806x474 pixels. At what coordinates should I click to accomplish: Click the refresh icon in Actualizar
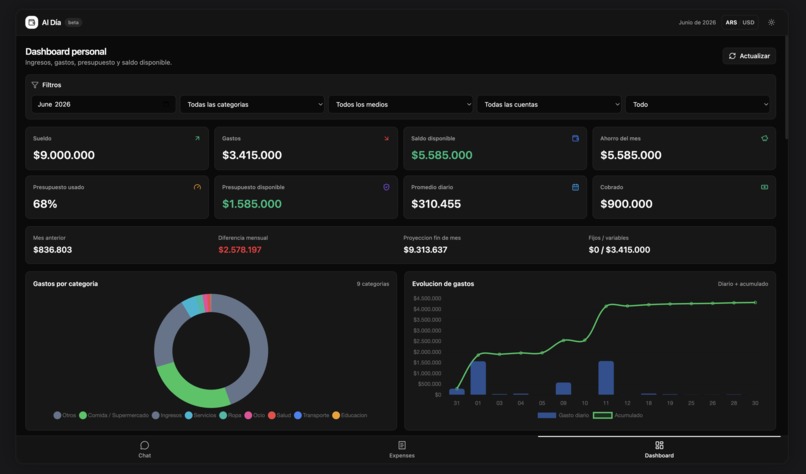(x=732, y=56)
